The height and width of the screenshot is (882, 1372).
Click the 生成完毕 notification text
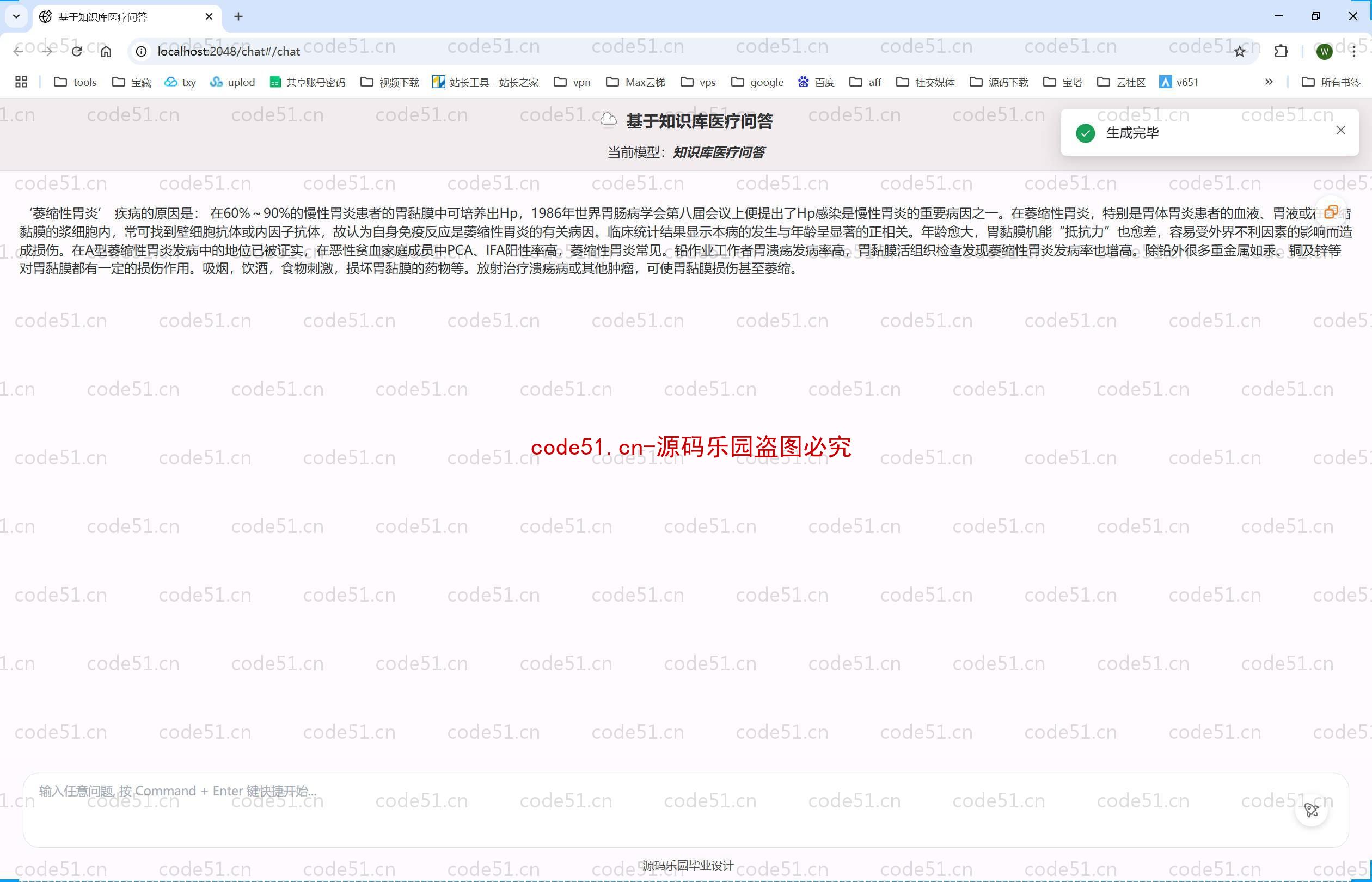point(1132,133)
